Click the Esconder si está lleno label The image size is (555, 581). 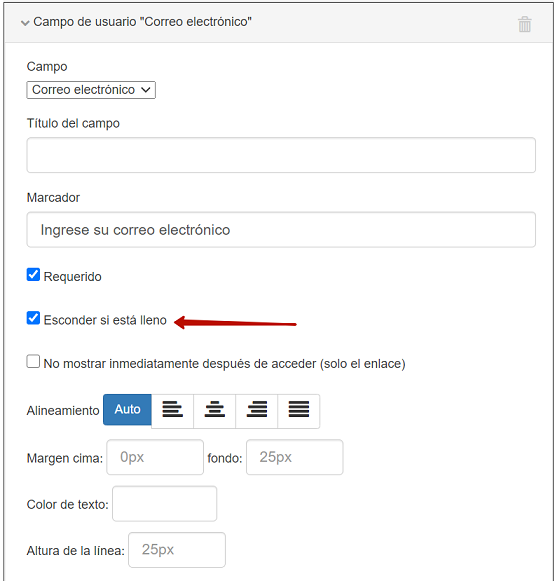(x=105, y=320)
